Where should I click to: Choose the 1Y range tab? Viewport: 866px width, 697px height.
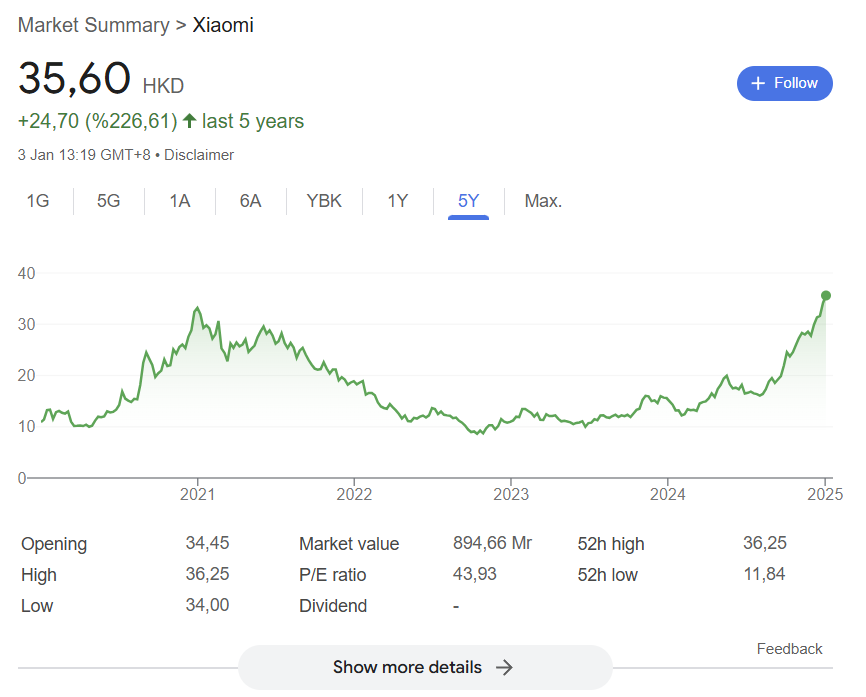click(x=398, y=200)
